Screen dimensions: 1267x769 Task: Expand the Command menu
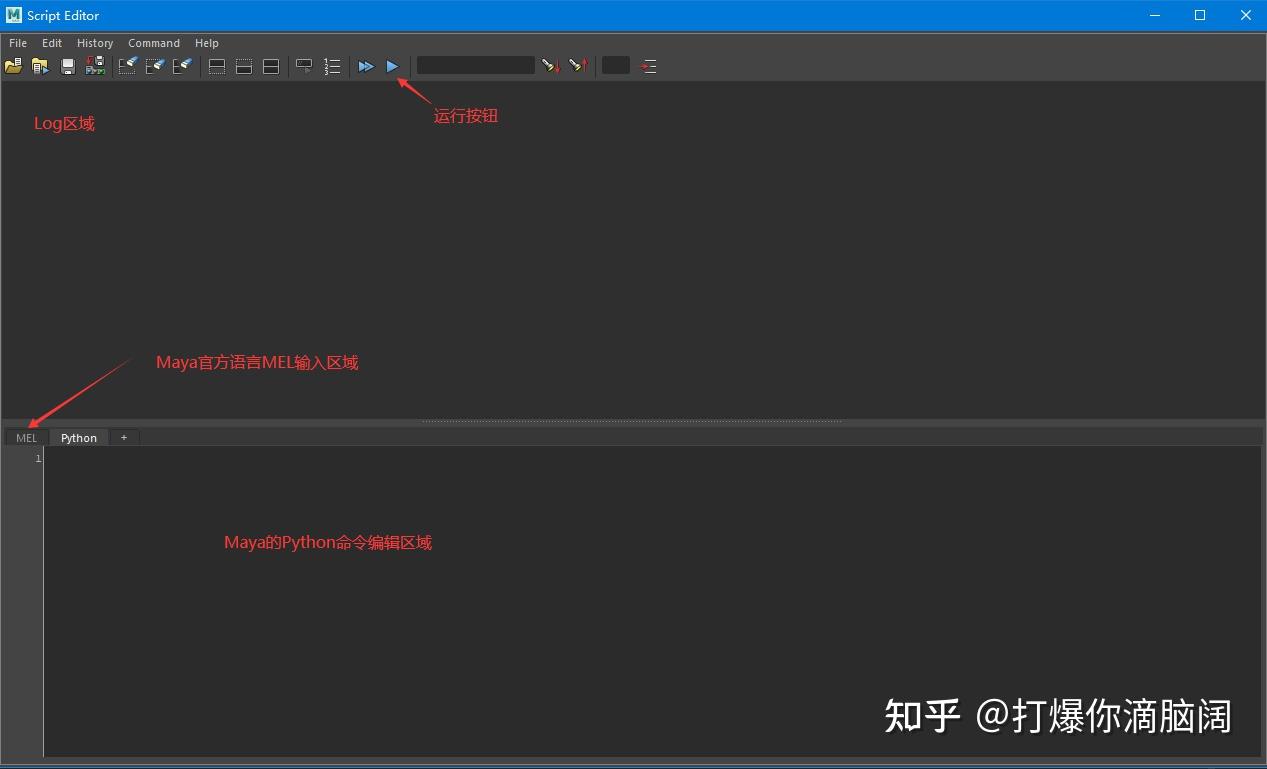153,43
